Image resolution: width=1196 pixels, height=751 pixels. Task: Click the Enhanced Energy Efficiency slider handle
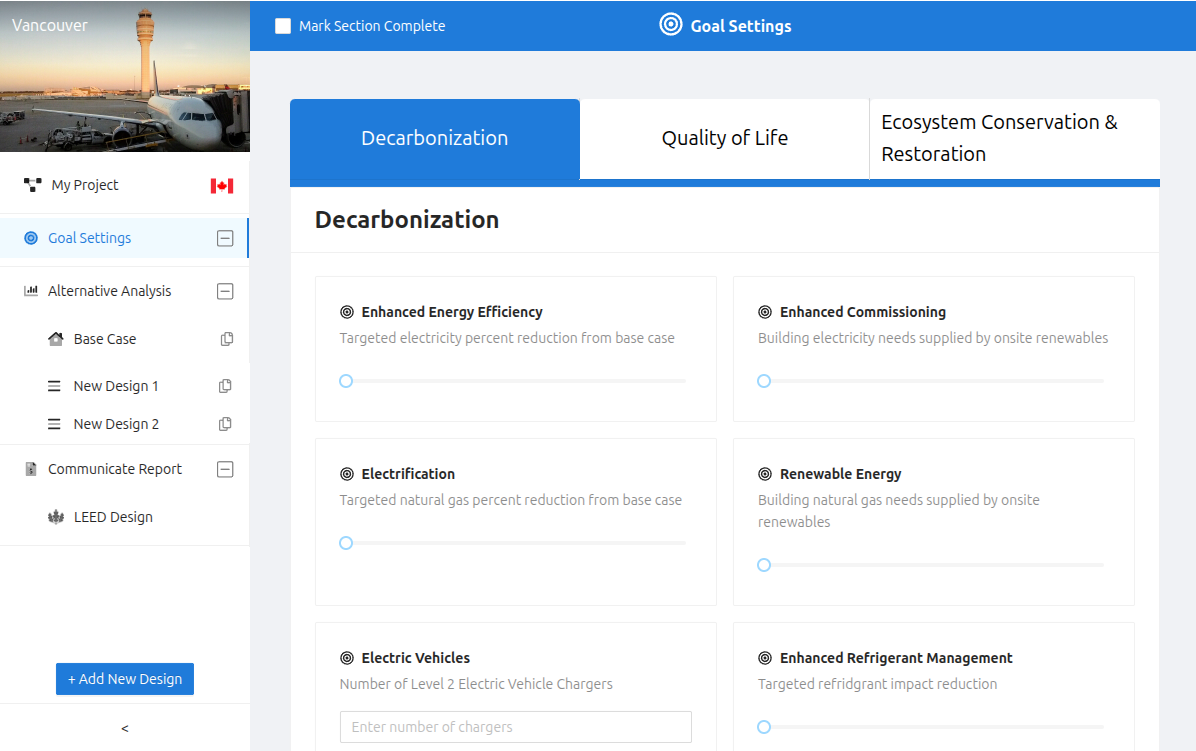pos(346,381)
